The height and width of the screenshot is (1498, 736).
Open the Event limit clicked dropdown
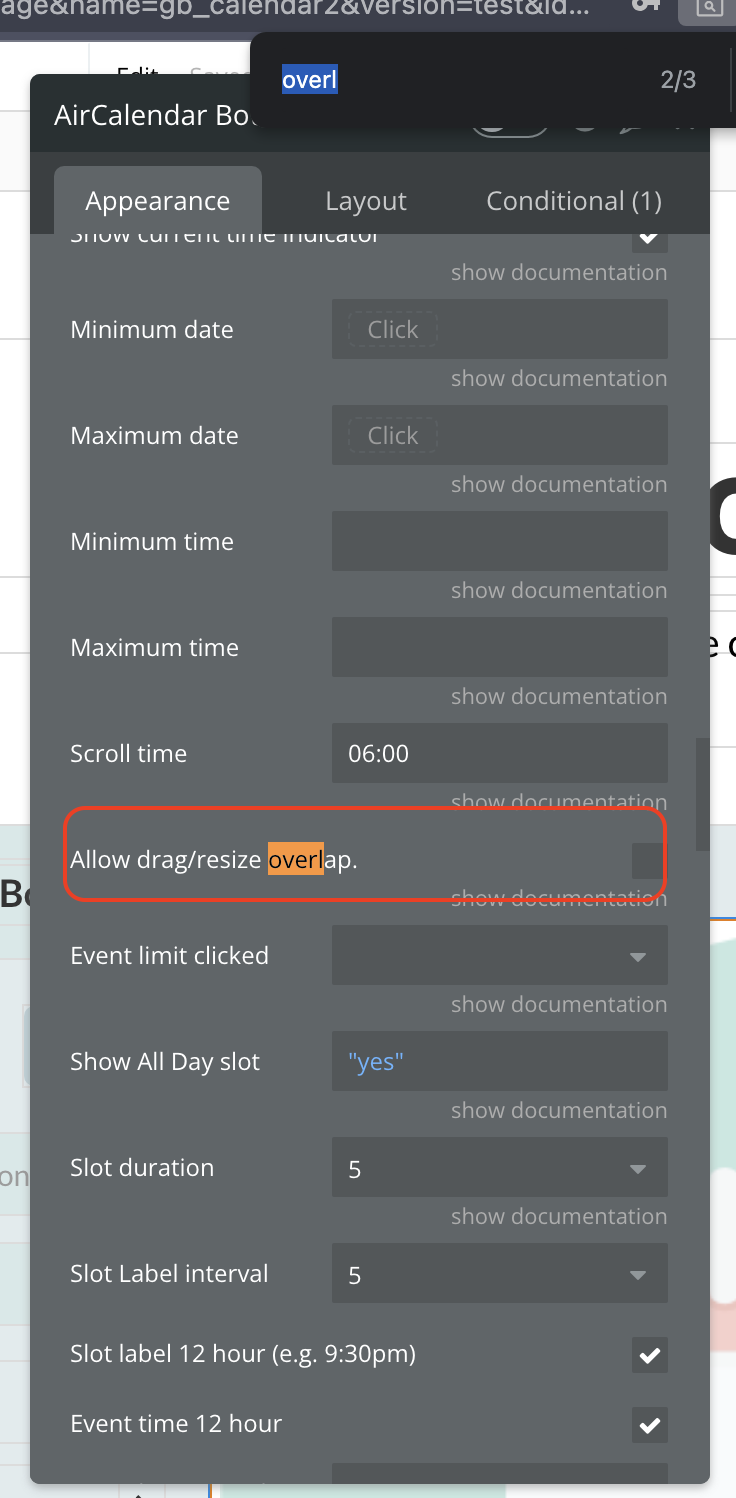point(499,955)
